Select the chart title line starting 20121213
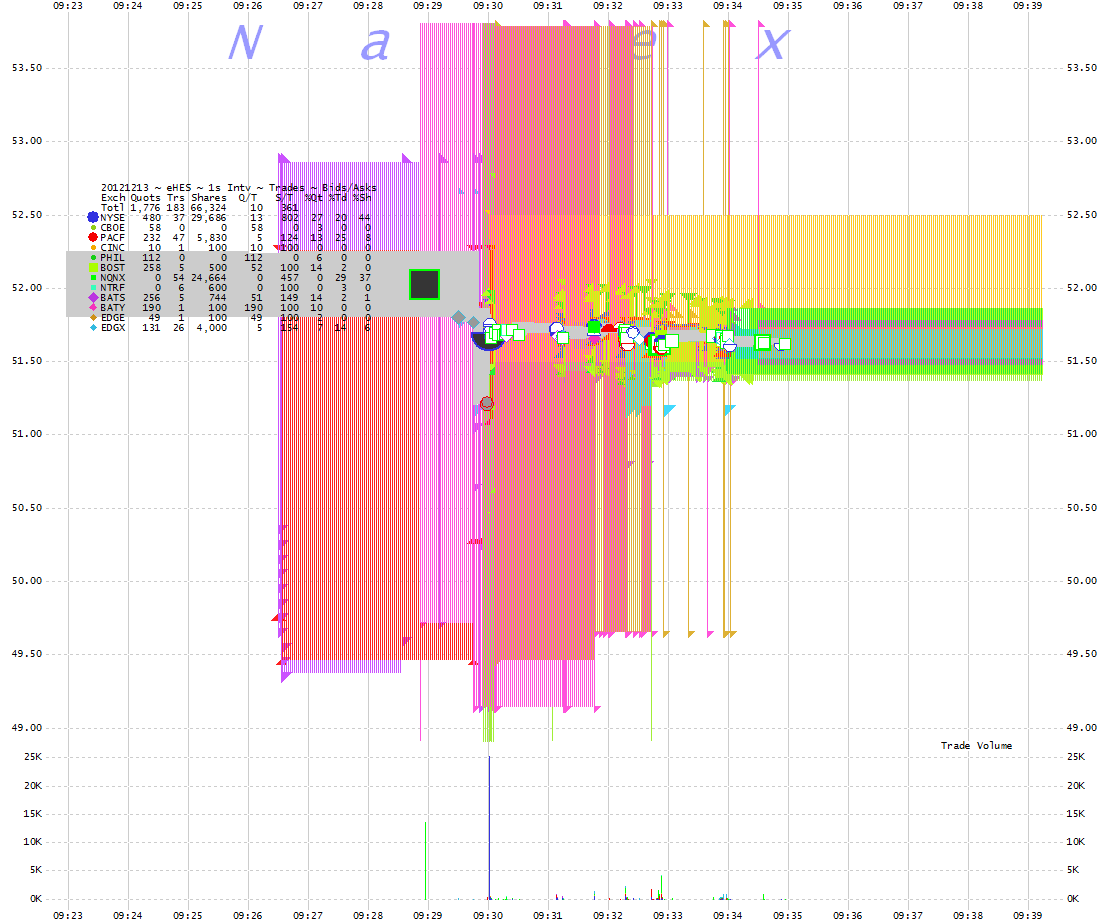This screenshot has height=922, width=1109. pos(238,187)
